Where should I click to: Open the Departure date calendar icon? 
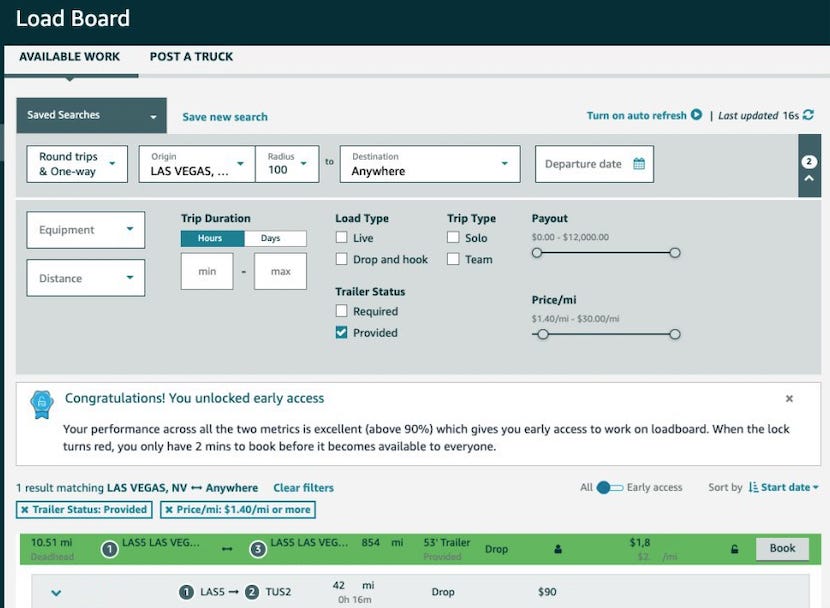[x=639, y=164]
